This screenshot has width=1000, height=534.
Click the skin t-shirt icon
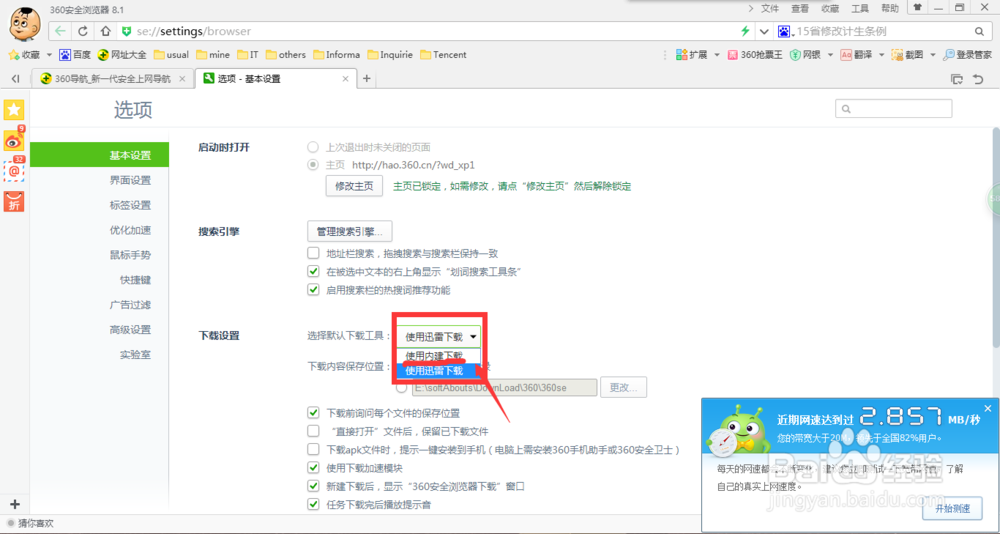(x=917, y=8)
